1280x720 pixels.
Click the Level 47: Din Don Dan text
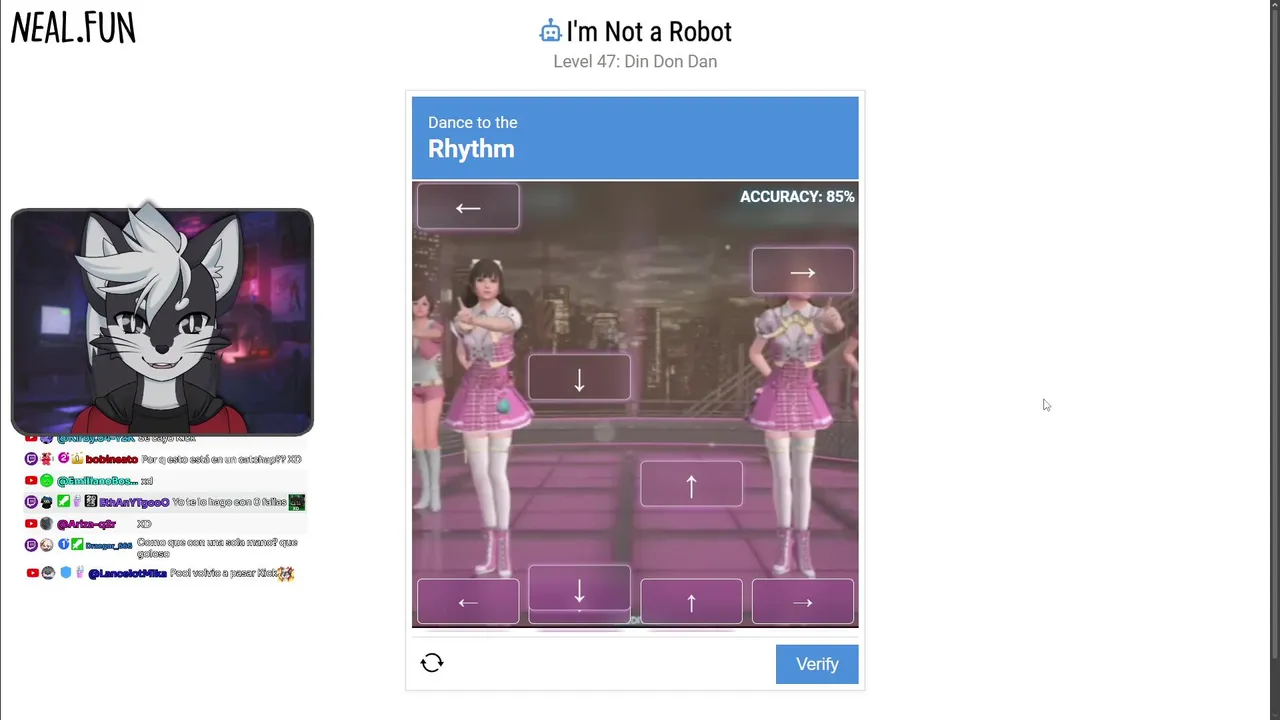635,62
